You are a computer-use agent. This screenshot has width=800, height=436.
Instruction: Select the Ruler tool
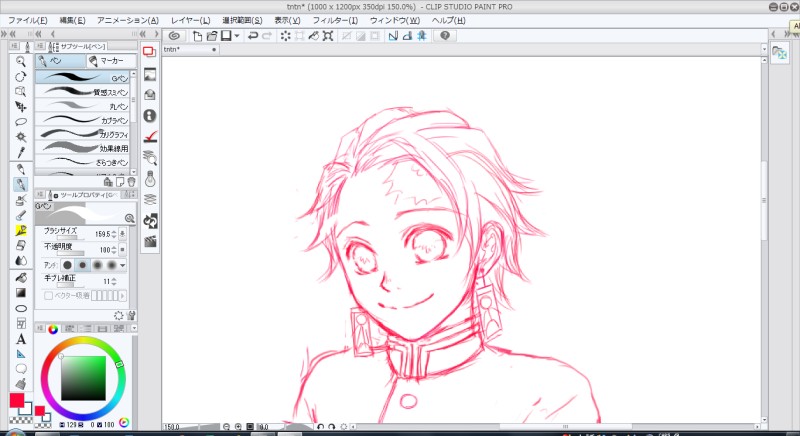pyautogui.click(x=20, y=353)
